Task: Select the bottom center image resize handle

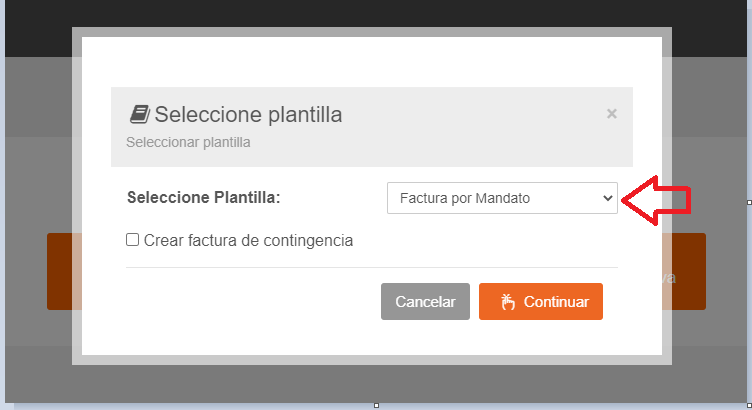Action: point(376,406)
